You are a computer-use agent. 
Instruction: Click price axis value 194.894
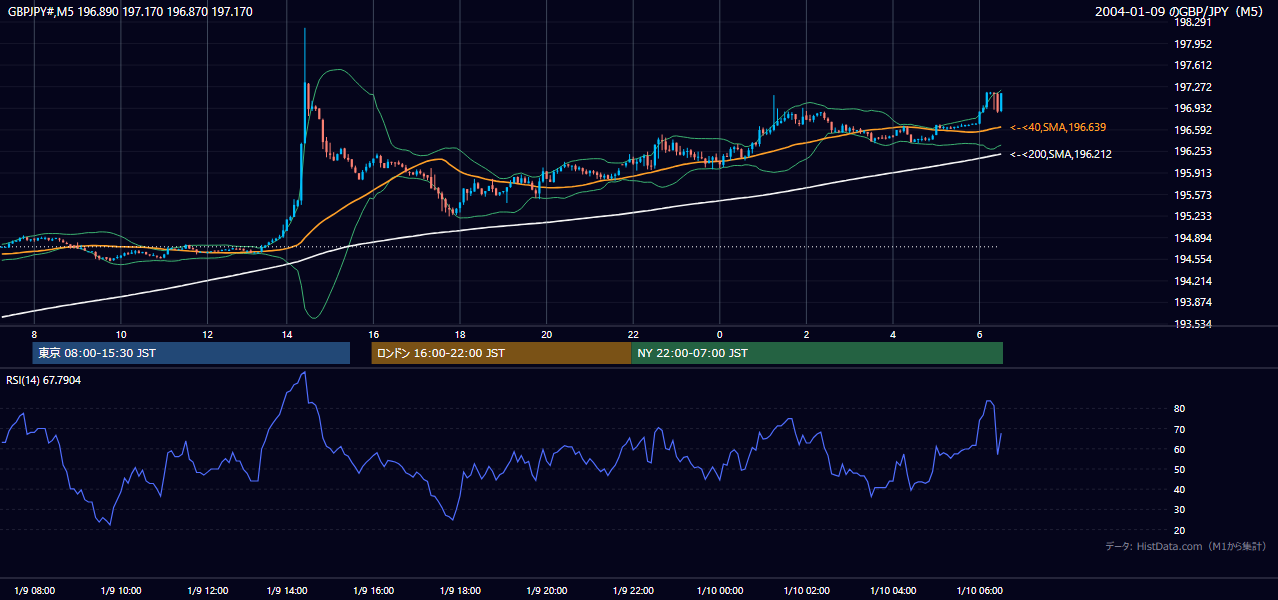pos(1194,238)
